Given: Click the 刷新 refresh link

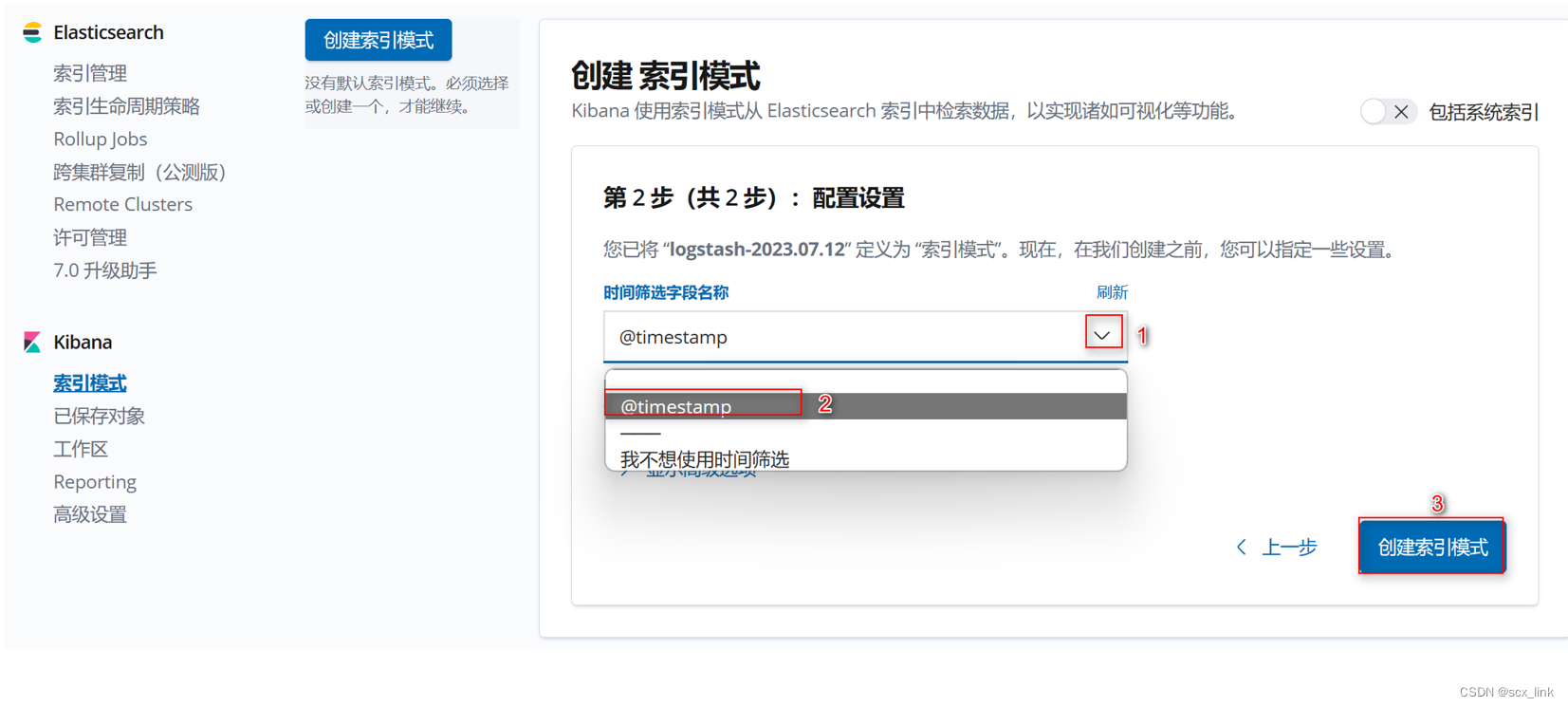Looking at the screenshot, I should 1112,292.
